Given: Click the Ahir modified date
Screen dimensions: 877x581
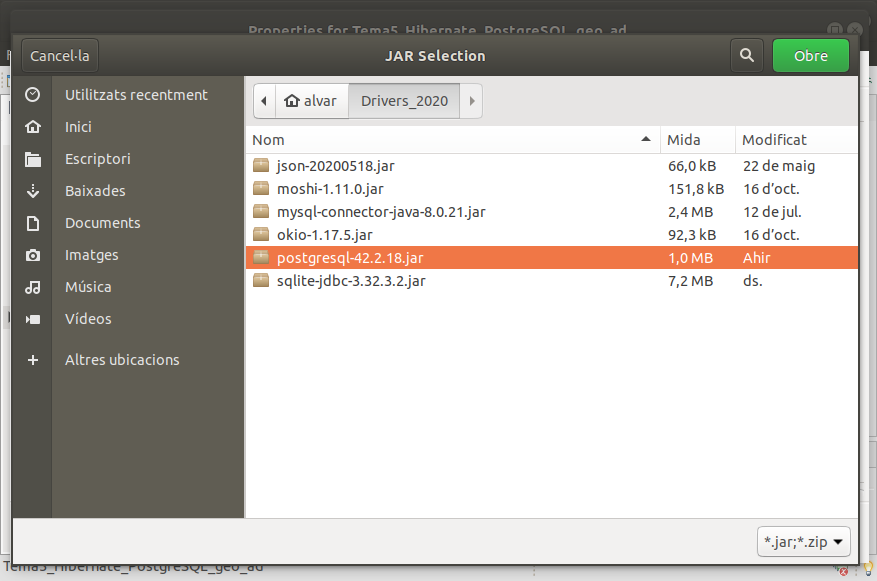Looking at the screenshot, I should pos(756,258).
